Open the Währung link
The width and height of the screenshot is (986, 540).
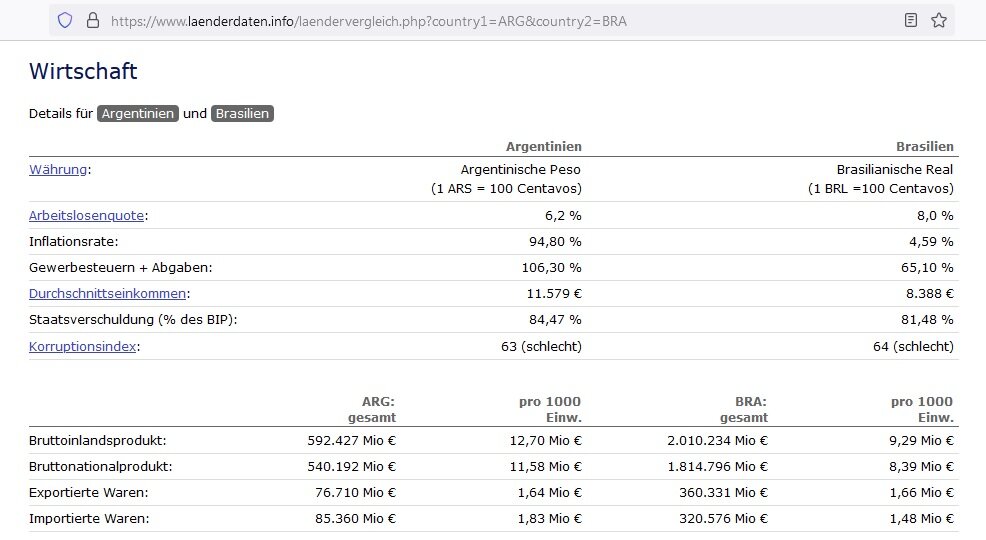tap(58, 169)
